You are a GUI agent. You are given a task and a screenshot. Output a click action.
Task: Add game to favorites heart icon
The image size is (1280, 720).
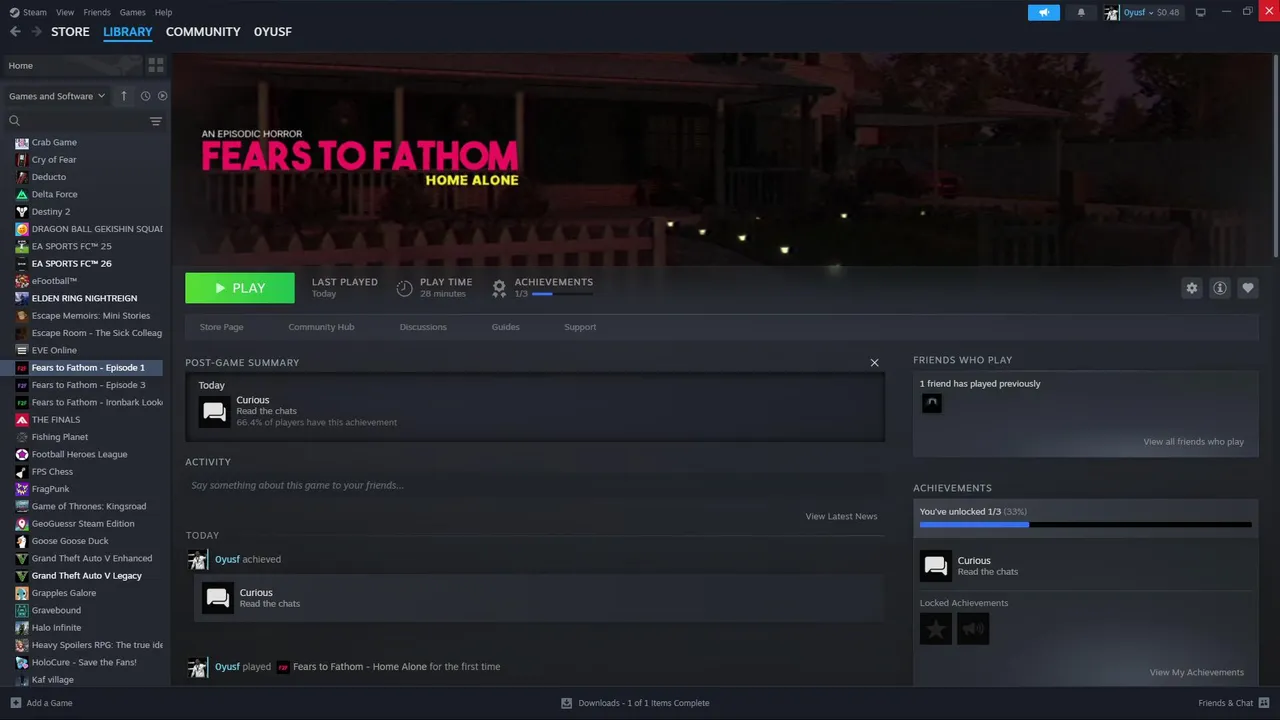pyautogui.click(x=1248, y=288)
